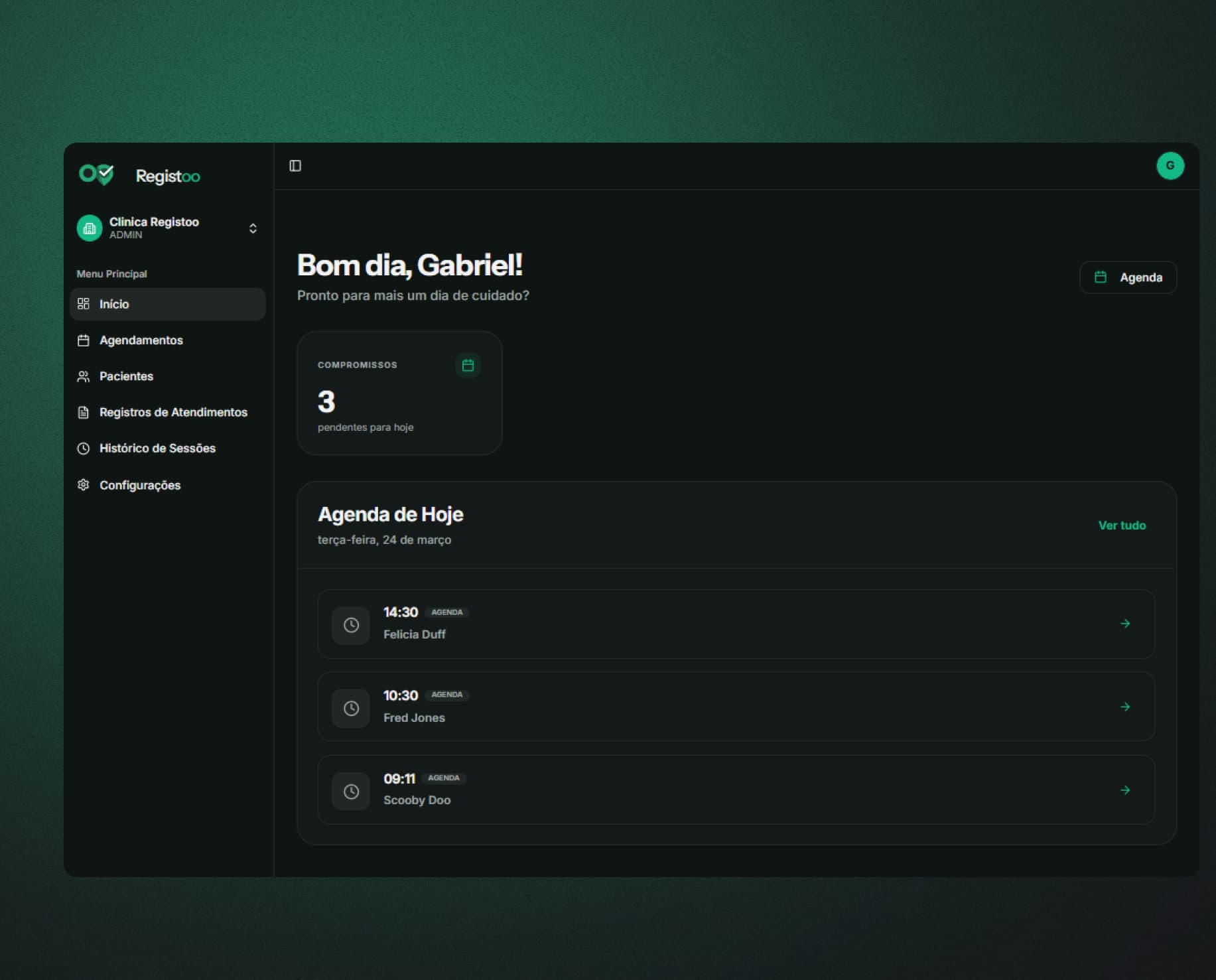Viewport: 1216px width, 980px height.
Task: Click the Bom dia, Gabriel! heading
Action: click(x=409, y=265)
